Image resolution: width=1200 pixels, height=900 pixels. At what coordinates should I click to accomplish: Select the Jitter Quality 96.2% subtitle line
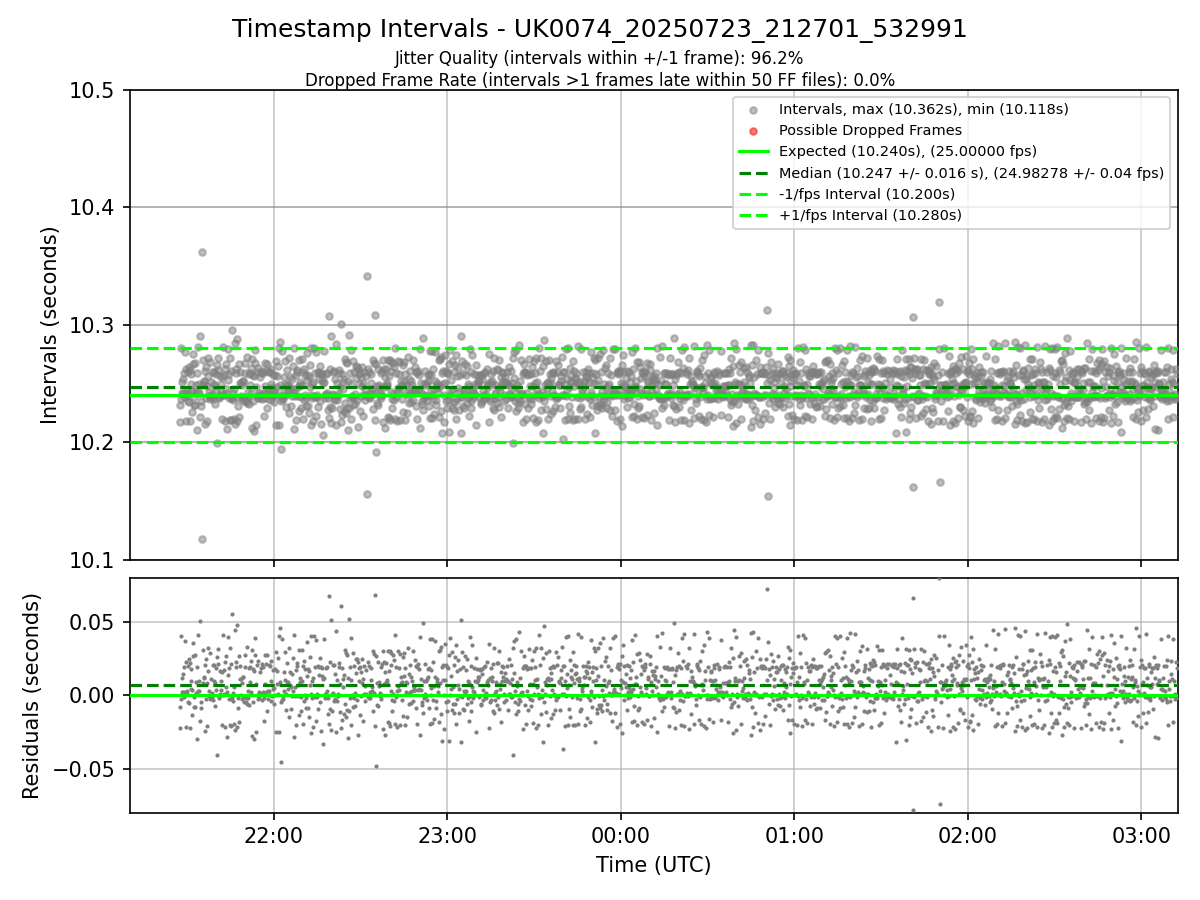click(599, 58)
